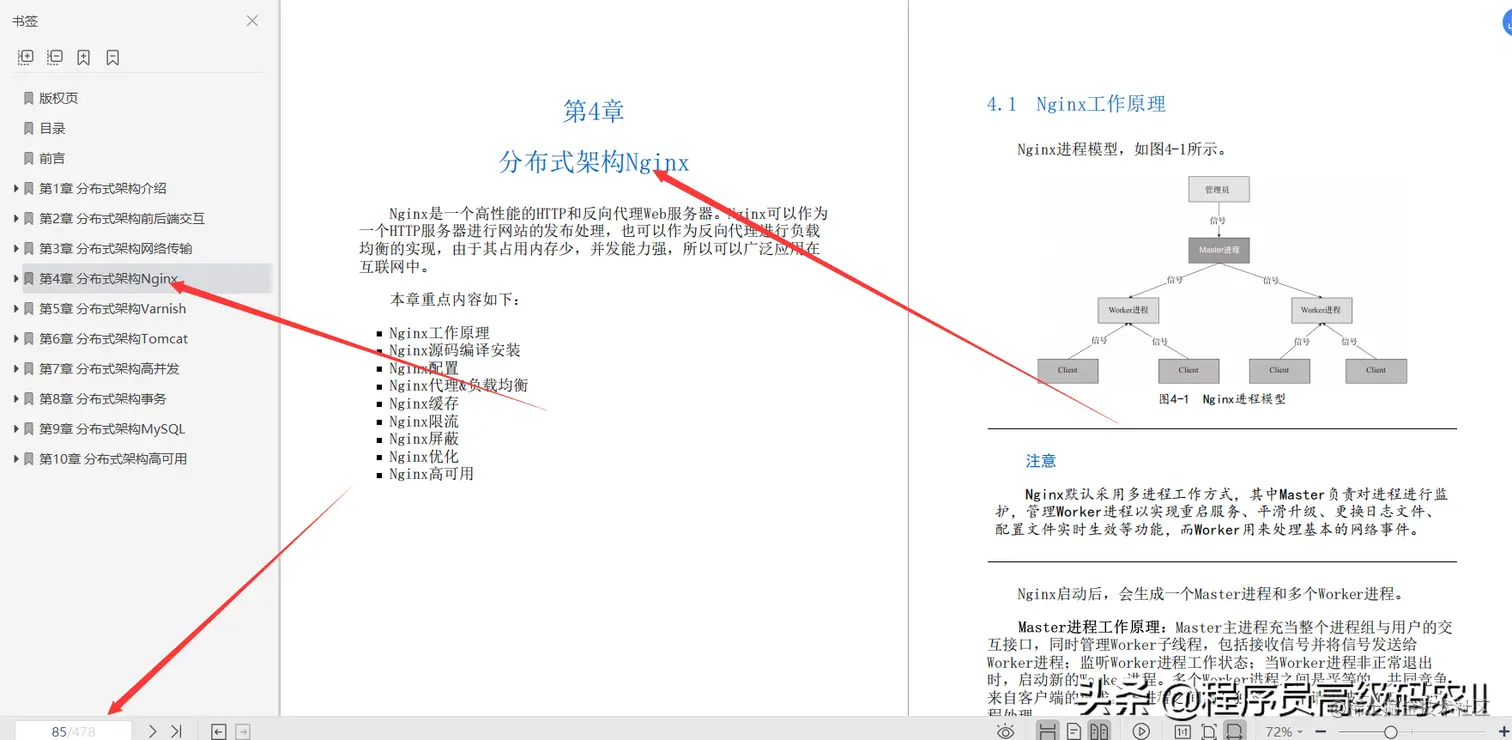Jump to 第2章 分布式架构前后端交互
Viewport: 1512px width, 740px height.
[122, 218]
